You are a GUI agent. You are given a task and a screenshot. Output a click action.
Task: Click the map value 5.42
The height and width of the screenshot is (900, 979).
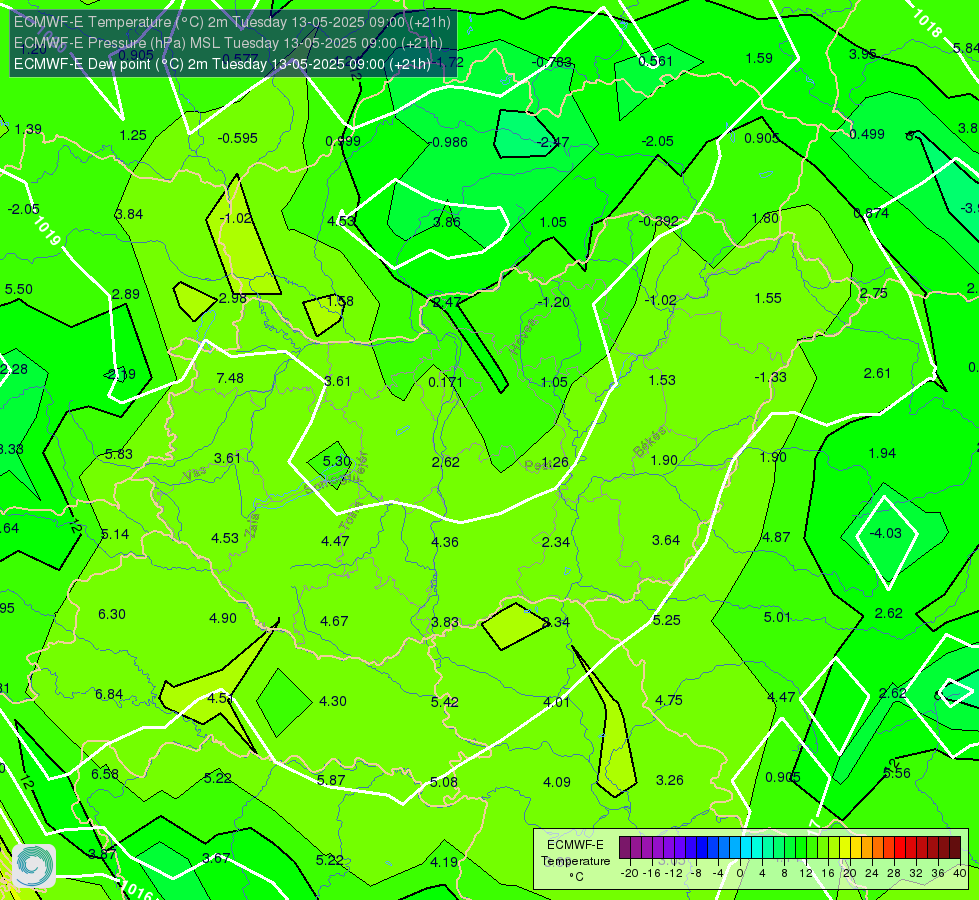tap(445, 702)
